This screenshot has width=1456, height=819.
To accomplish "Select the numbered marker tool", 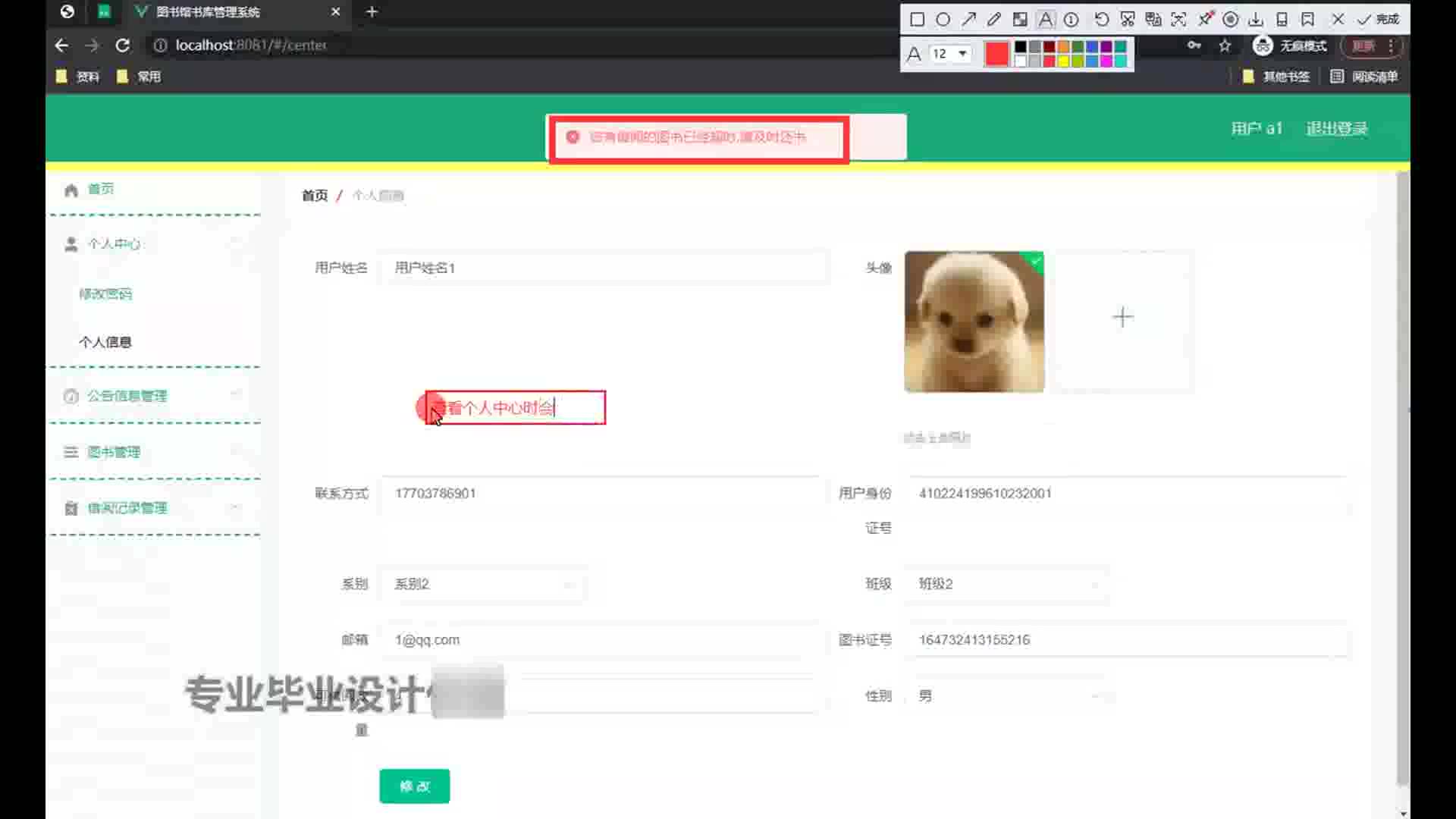I will 1072,20.
